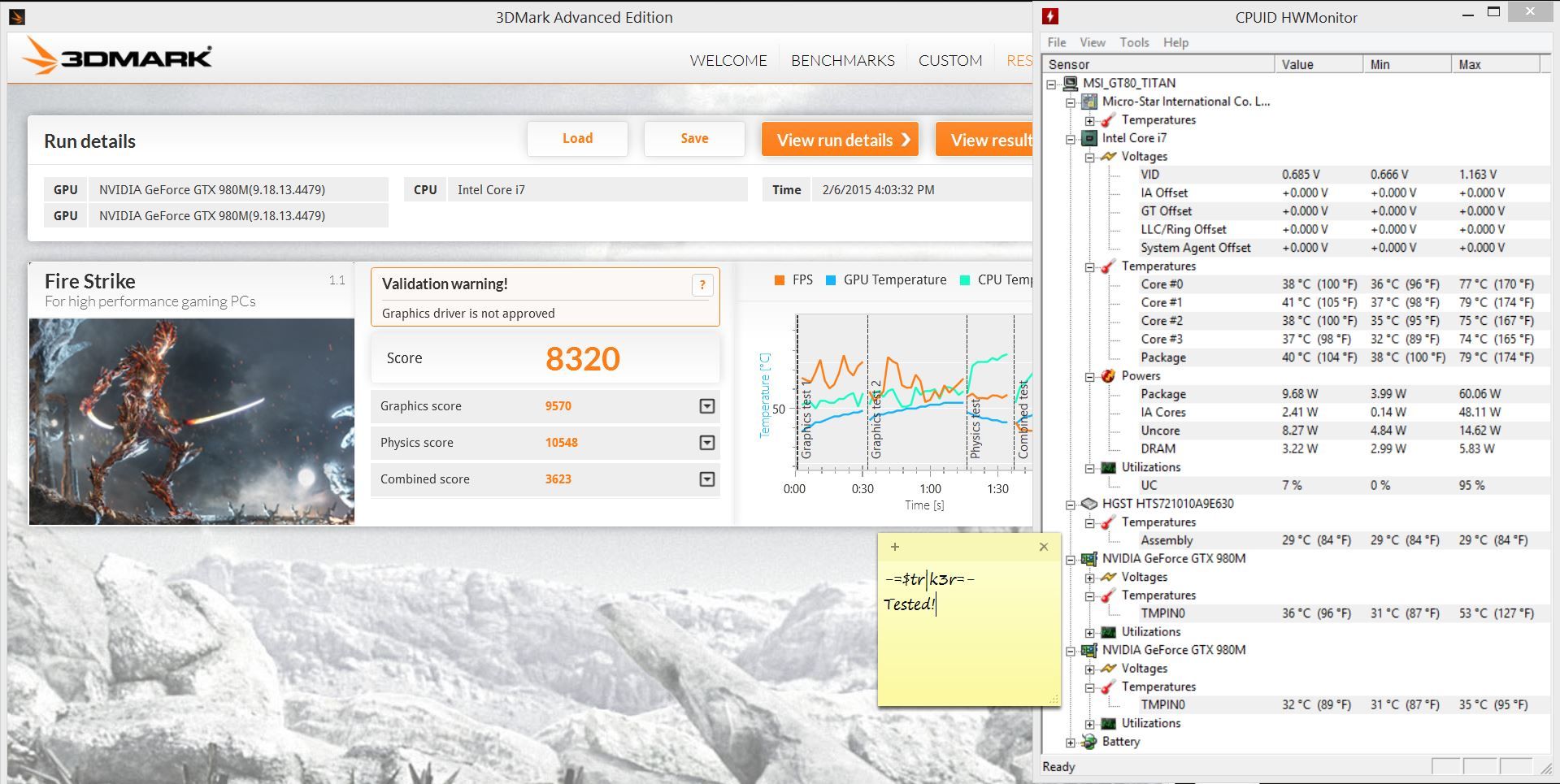Viewport: 1560px width, 784px height.
Task: Open the File menu in HWMonitor
Action: (1057, 42)
